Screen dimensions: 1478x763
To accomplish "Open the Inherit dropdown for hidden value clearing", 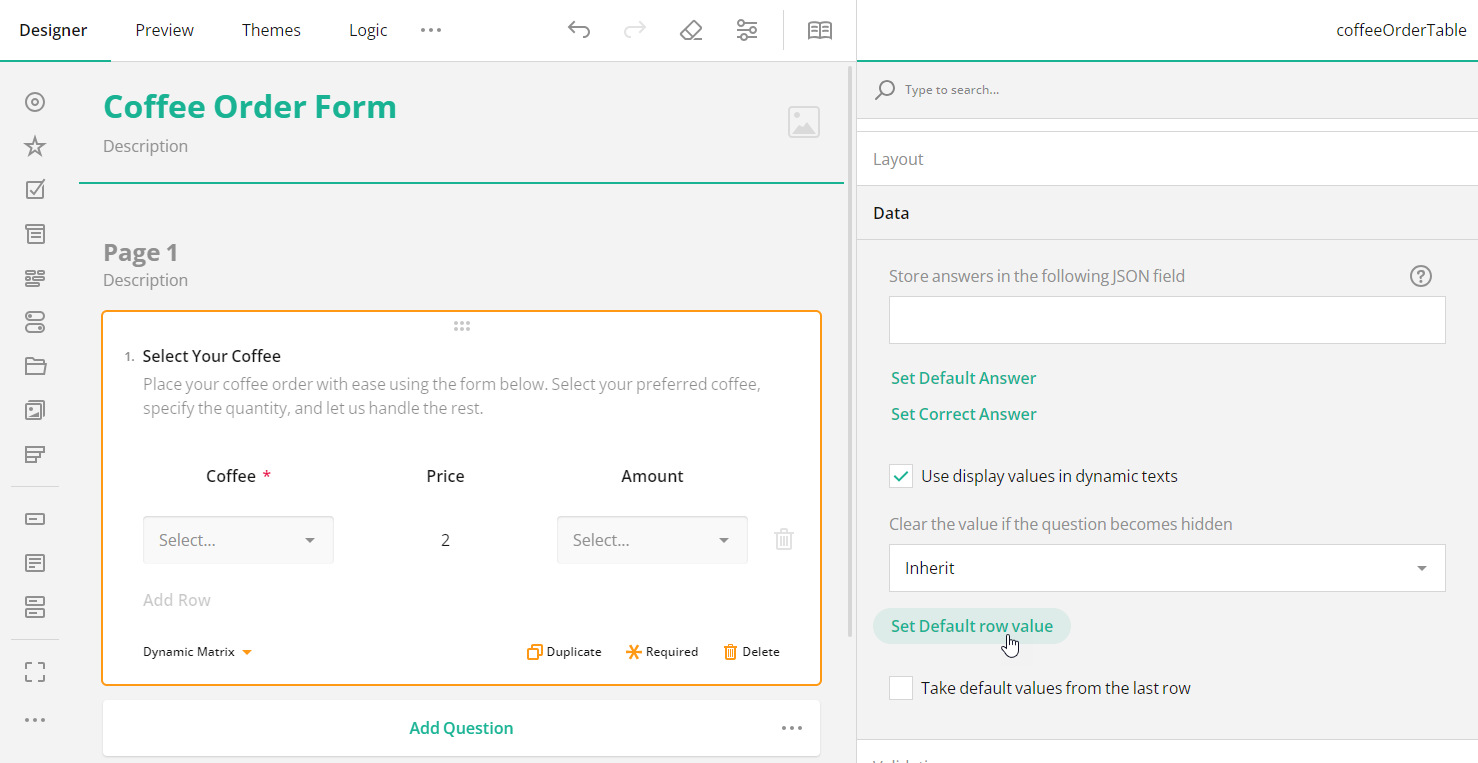I will click(1166, 568).
